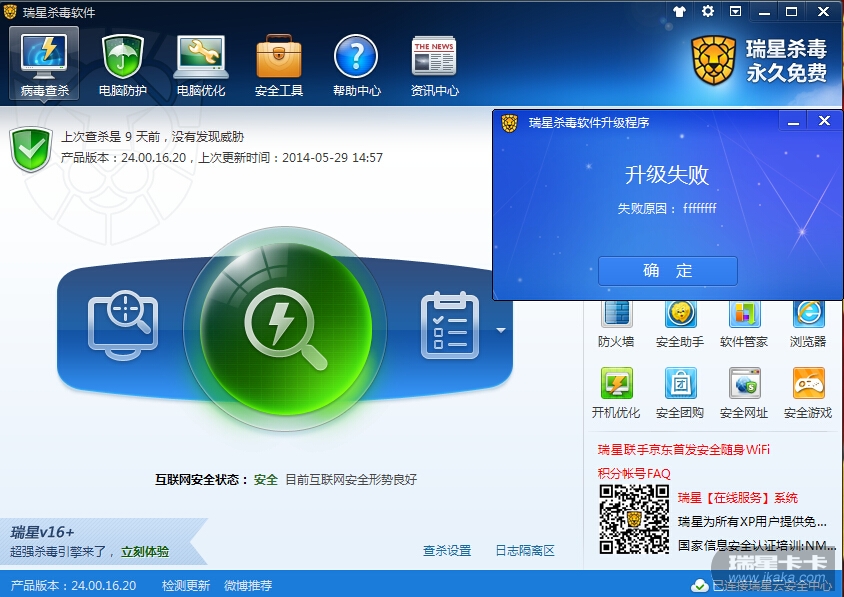
Task: Click 产品版本：24.00.16.20 in status bar
Action: [73, 585]
